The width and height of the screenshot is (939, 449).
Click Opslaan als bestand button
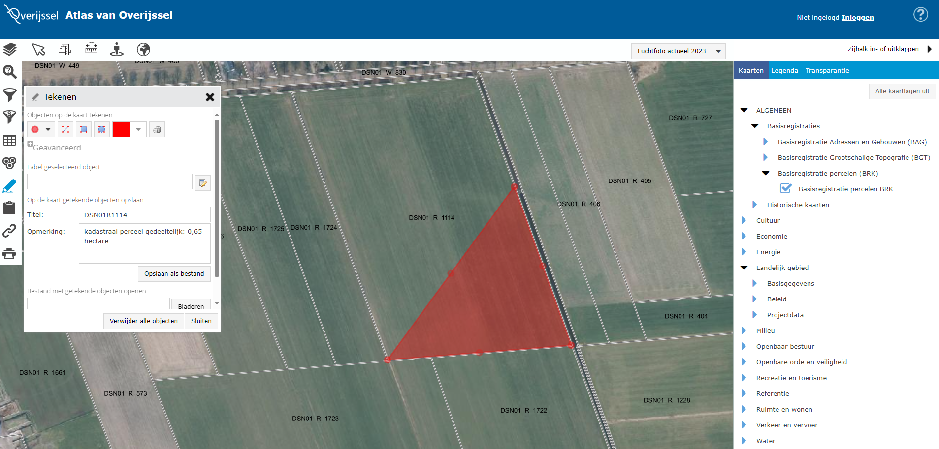(174, 274)
